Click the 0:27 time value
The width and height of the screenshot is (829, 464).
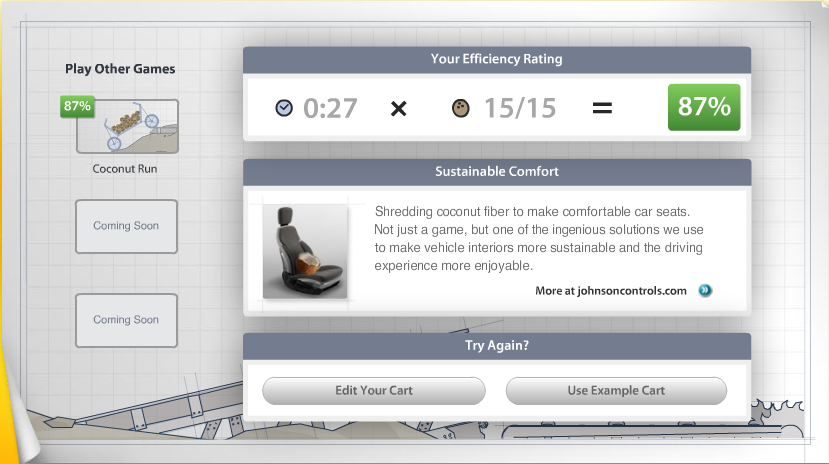coord(330,108)
